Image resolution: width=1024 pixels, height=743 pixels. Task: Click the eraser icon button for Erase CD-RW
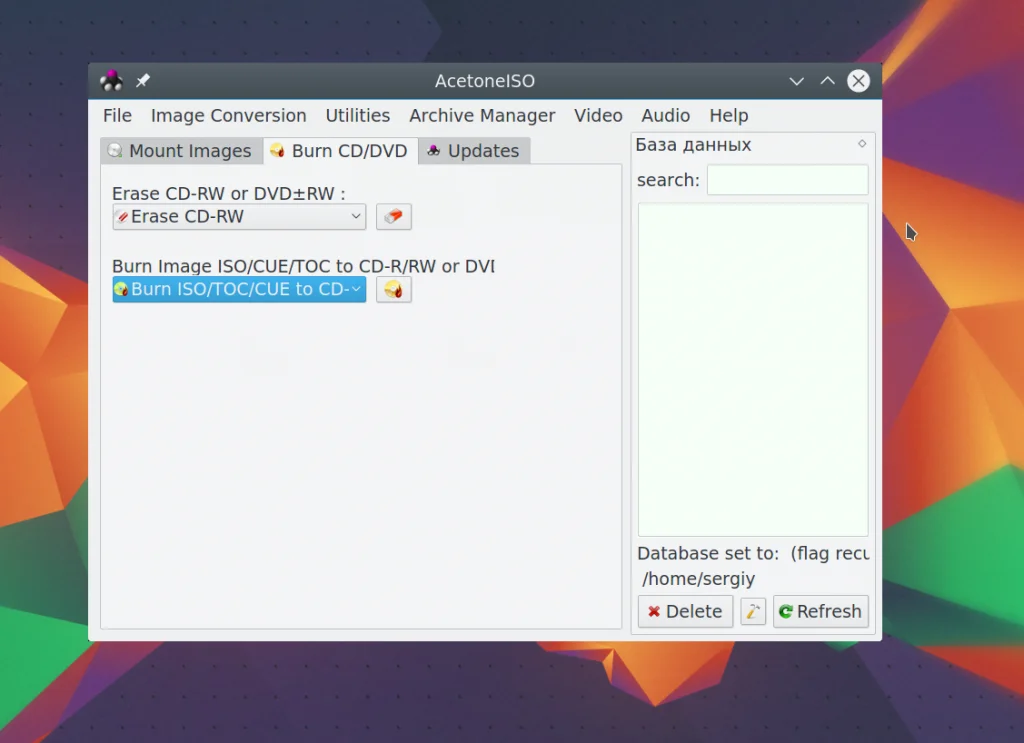coord(393,217)
